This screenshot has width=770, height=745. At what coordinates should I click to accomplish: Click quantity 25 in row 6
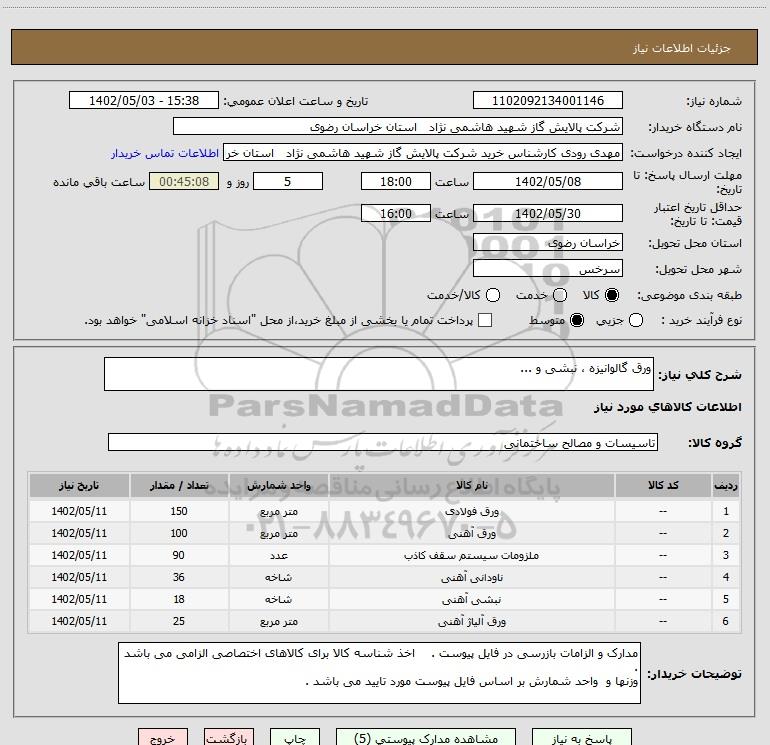click(x=179, y=622)
